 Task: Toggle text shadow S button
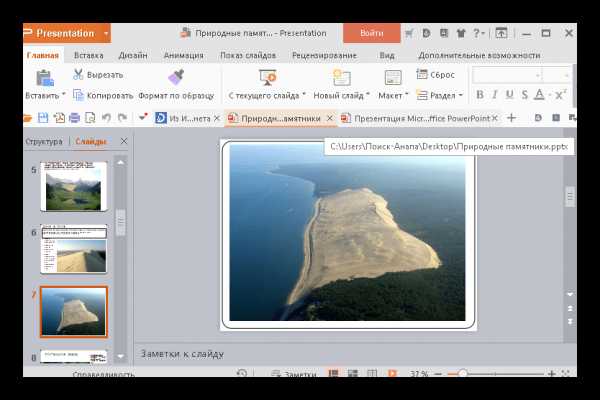[525, 95]
